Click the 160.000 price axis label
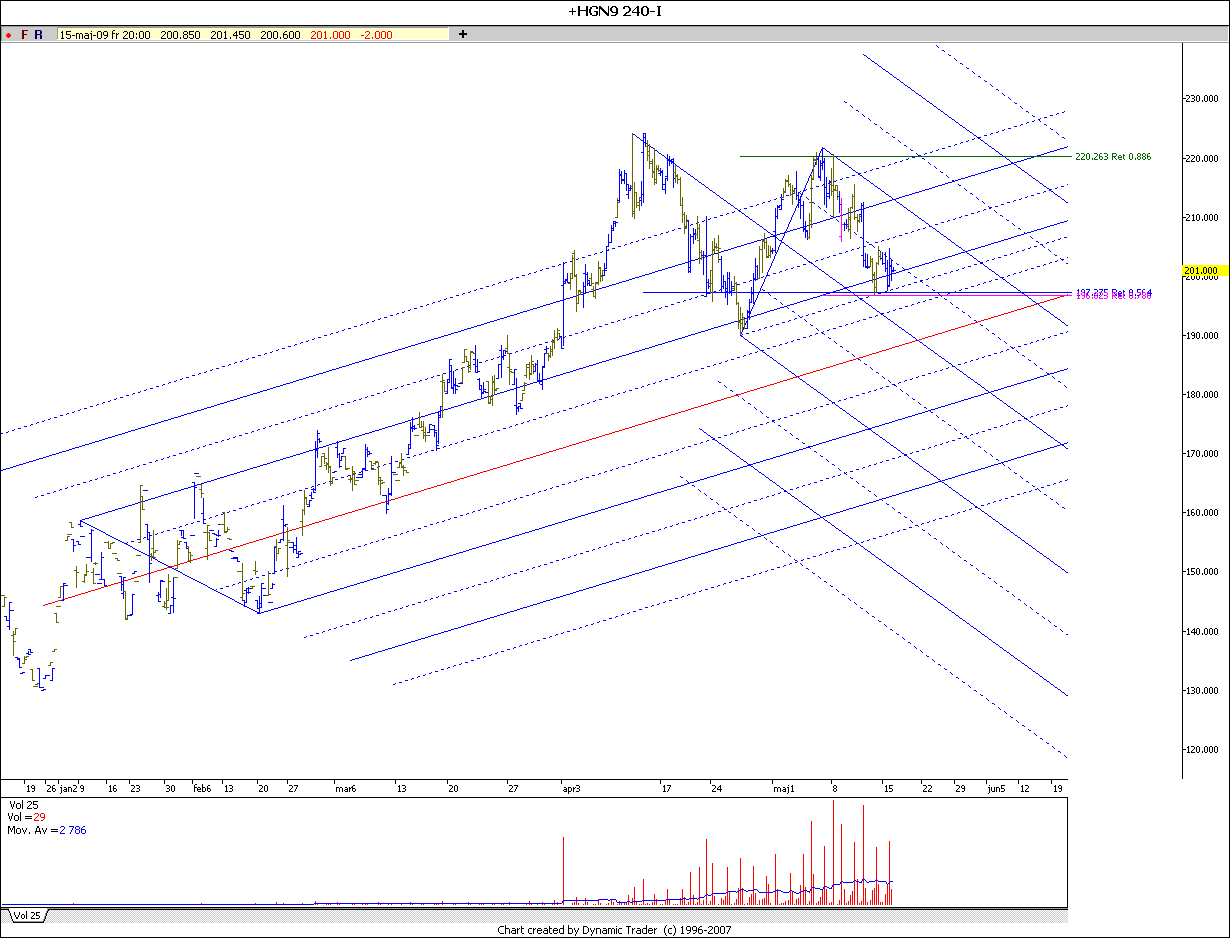Viewport: 1230px width, 938px height. 1203,513
